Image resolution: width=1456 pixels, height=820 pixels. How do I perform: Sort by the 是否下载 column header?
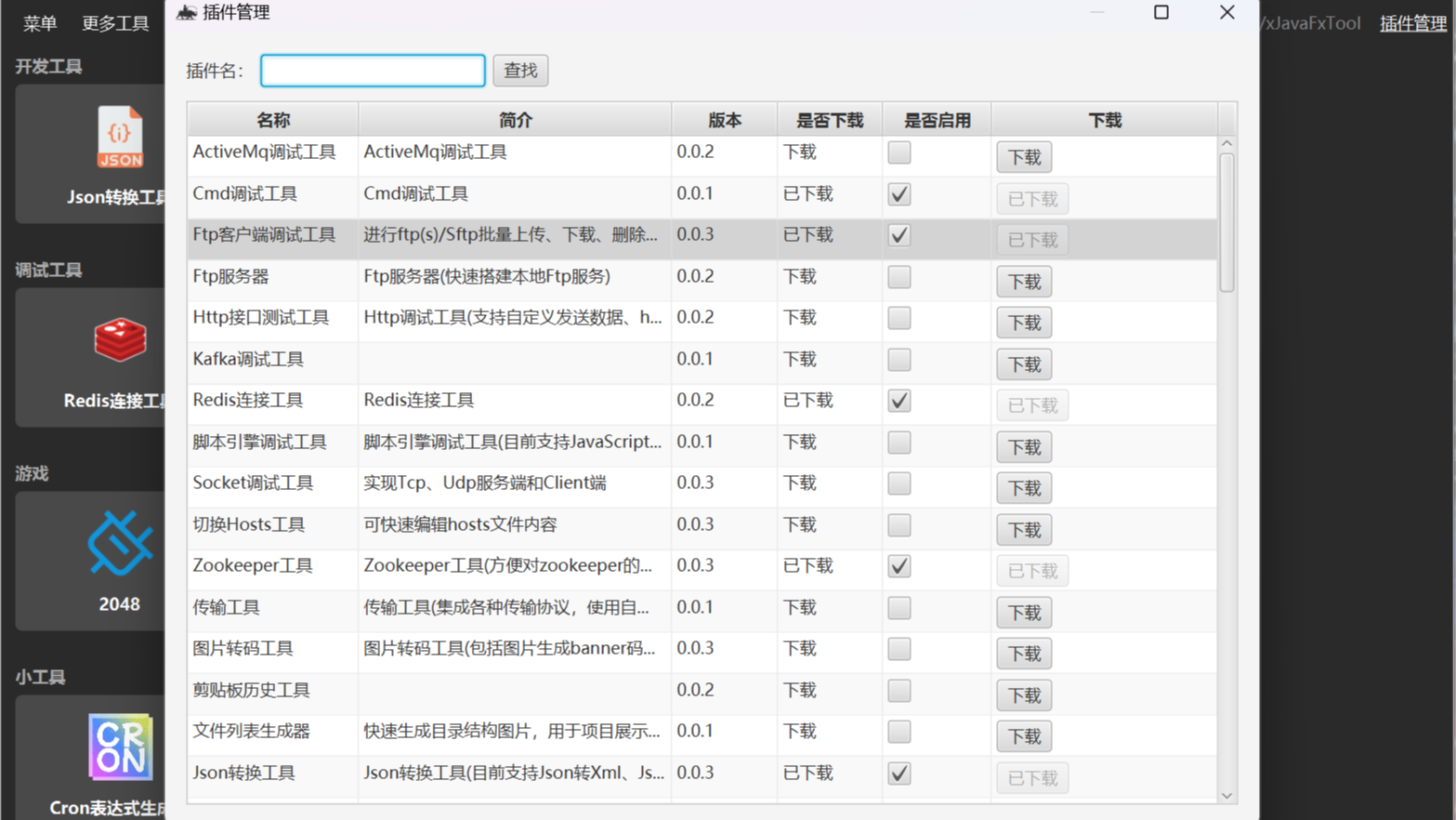tap(830, 120)
